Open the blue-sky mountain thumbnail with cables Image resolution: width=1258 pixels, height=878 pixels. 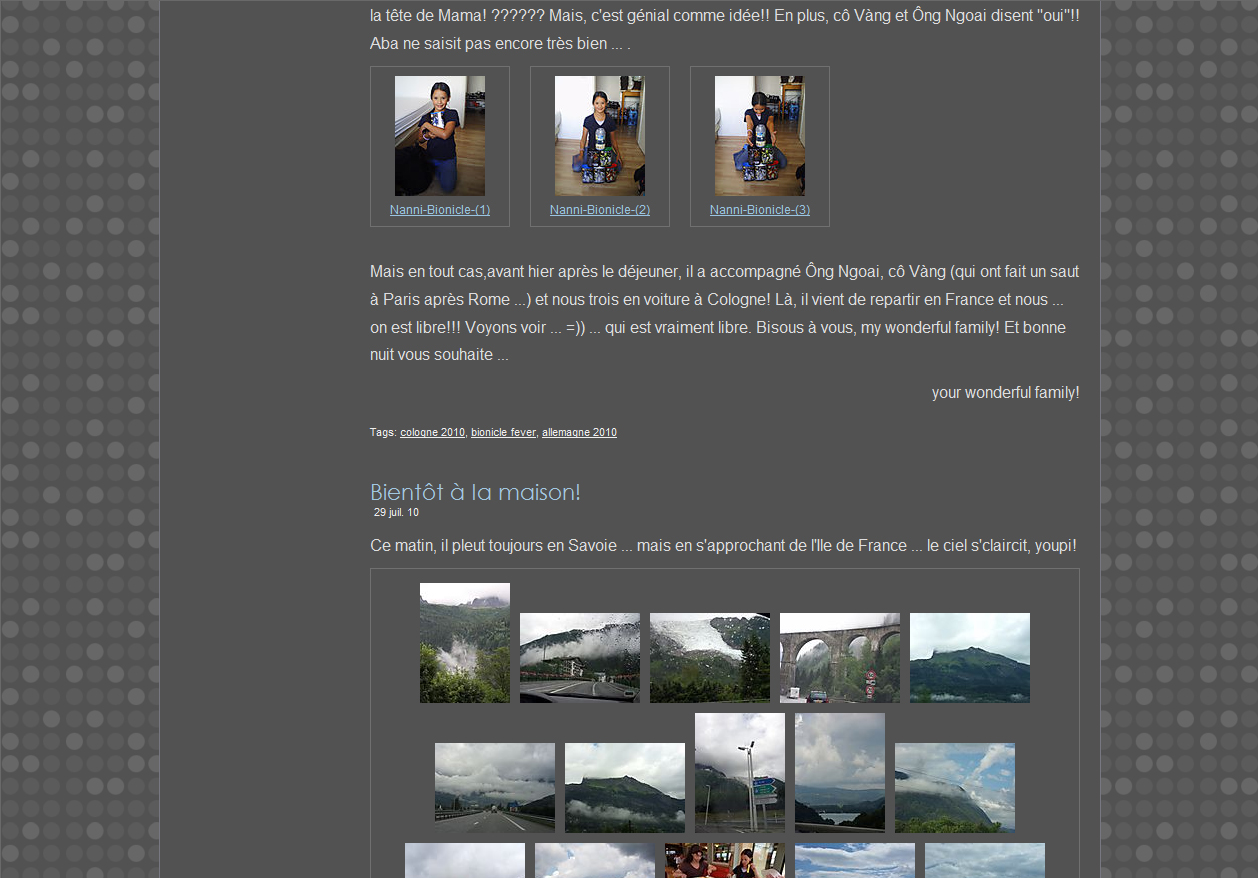[x=955, y=788]
